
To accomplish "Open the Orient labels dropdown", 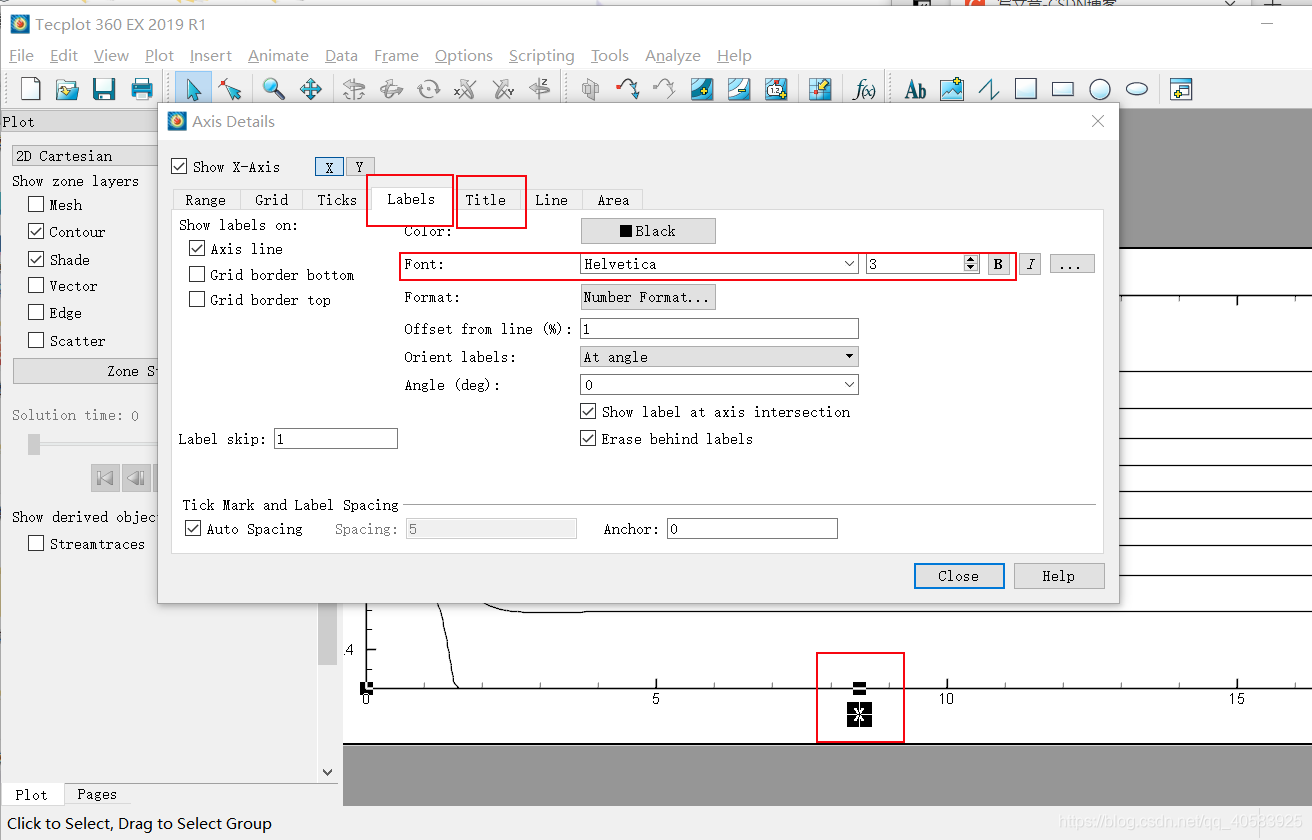I will coord(719,356).
